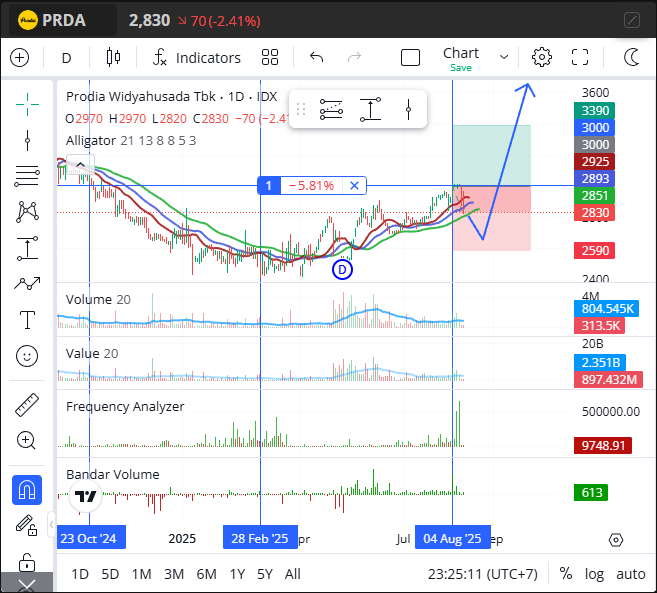The width and height of the screenshot is (657, 593).
Task: Click the Frequency Analyzer indicator label
Action: 125,407
